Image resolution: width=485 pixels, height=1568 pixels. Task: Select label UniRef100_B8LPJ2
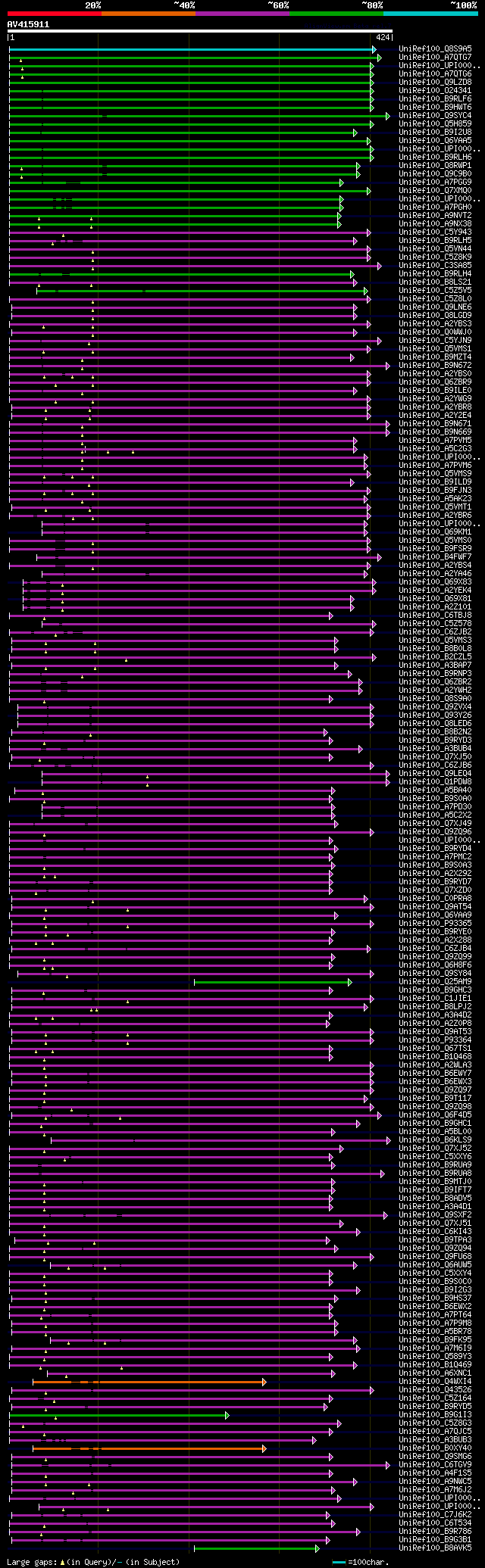coord(435,1007)
